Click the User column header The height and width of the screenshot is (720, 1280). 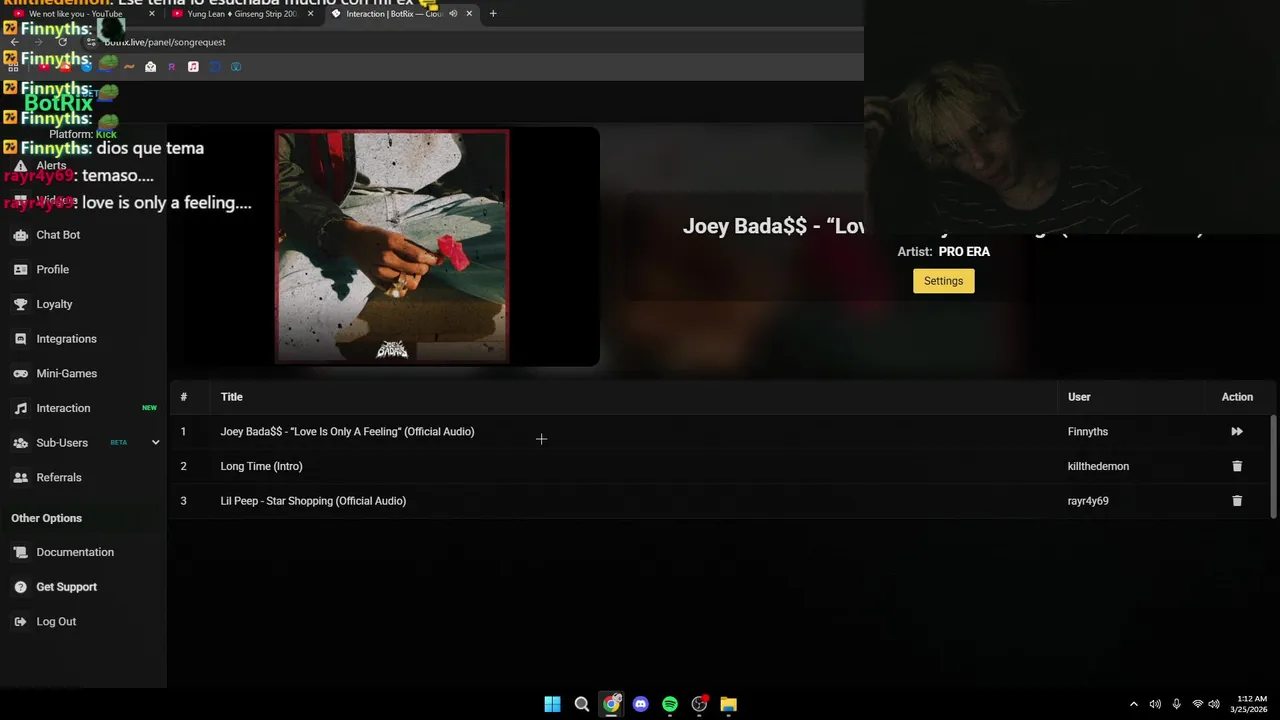click(x=1079, y=397)
